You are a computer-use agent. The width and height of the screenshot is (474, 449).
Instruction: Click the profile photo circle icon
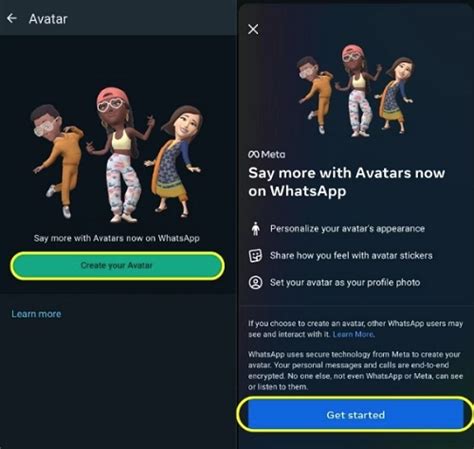coord(256,283)
